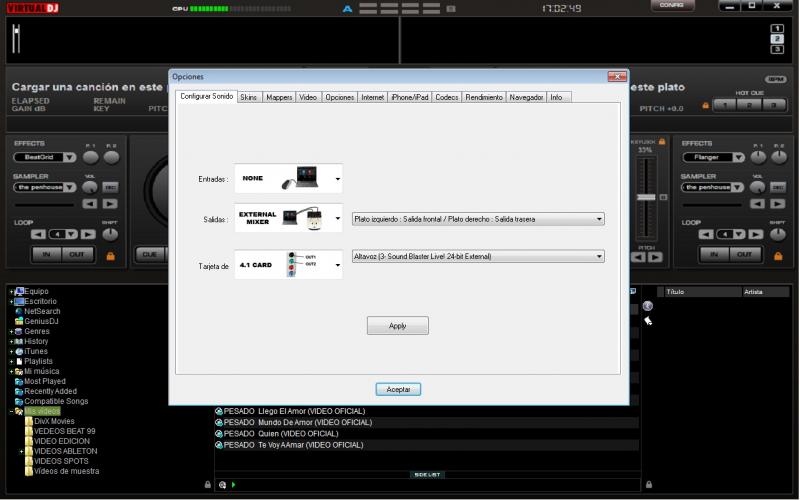
Task: Open the Codecs tab
Action: [446, 97]
